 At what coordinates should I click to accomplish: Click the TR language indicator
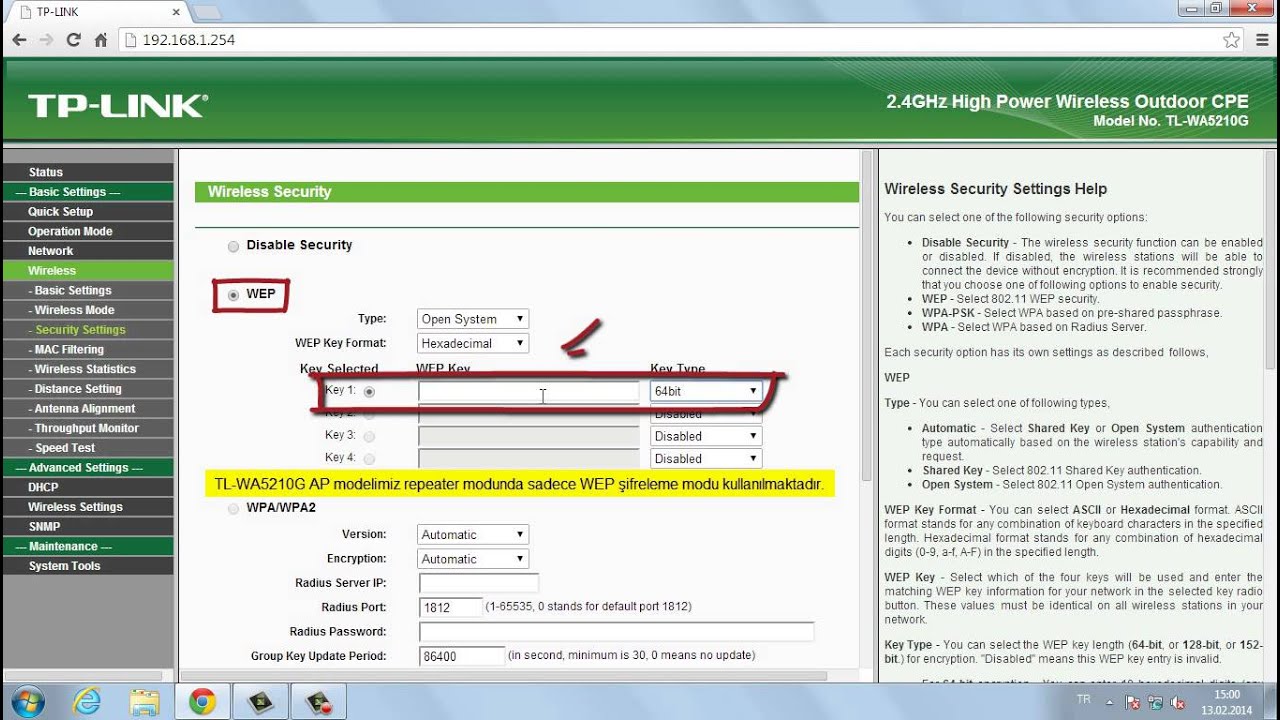point(1084,701)
